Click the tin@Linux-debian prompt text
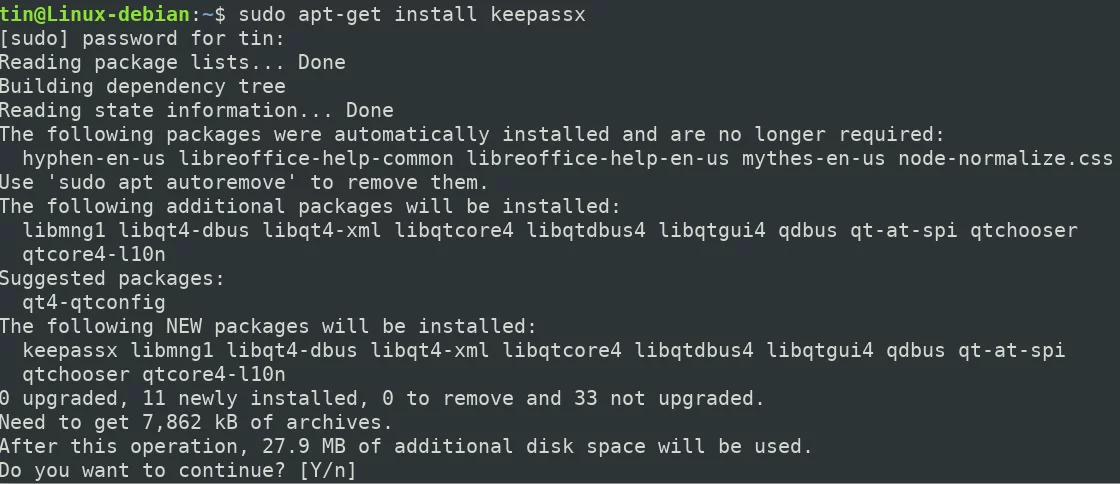The image size is (1120, 484). pos(95,14)
